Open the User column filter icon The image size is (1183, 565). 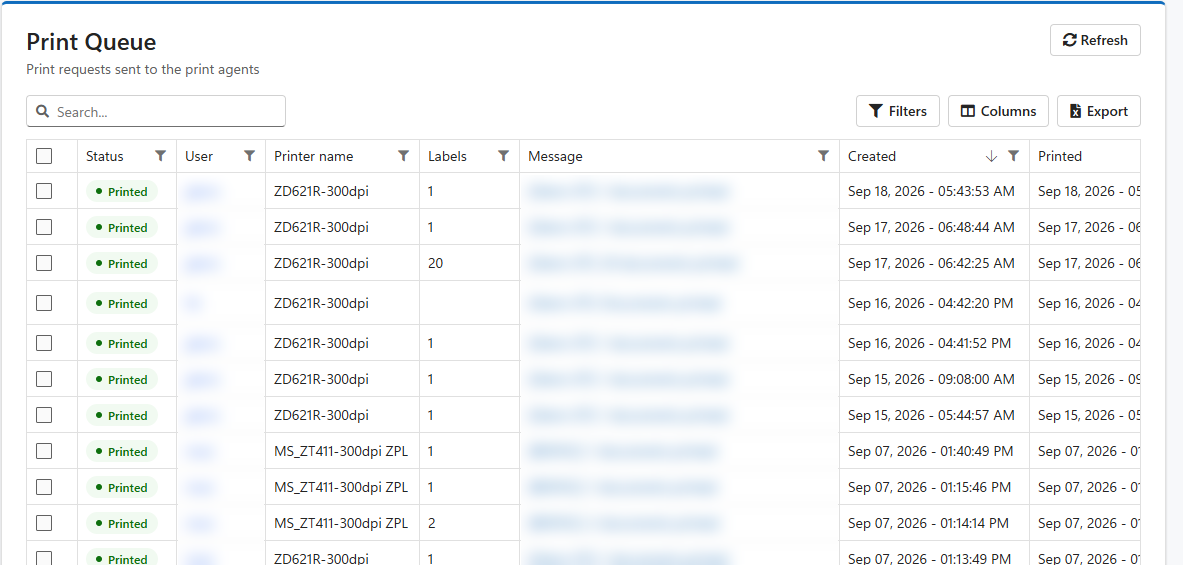point(250,156)
